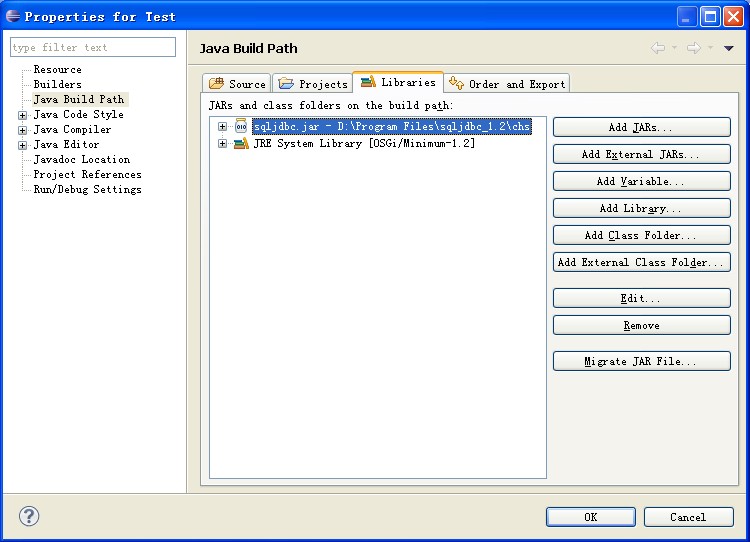The image size is (750, 542).
Task: Focus the type filter text field
Action: coord(93,47)
